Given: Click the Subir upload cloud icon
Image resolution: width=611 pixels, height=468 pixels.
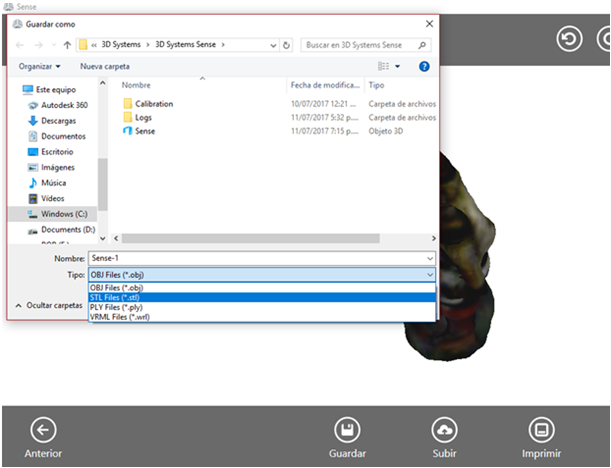Looking at the screenshot, I should 444,430.
